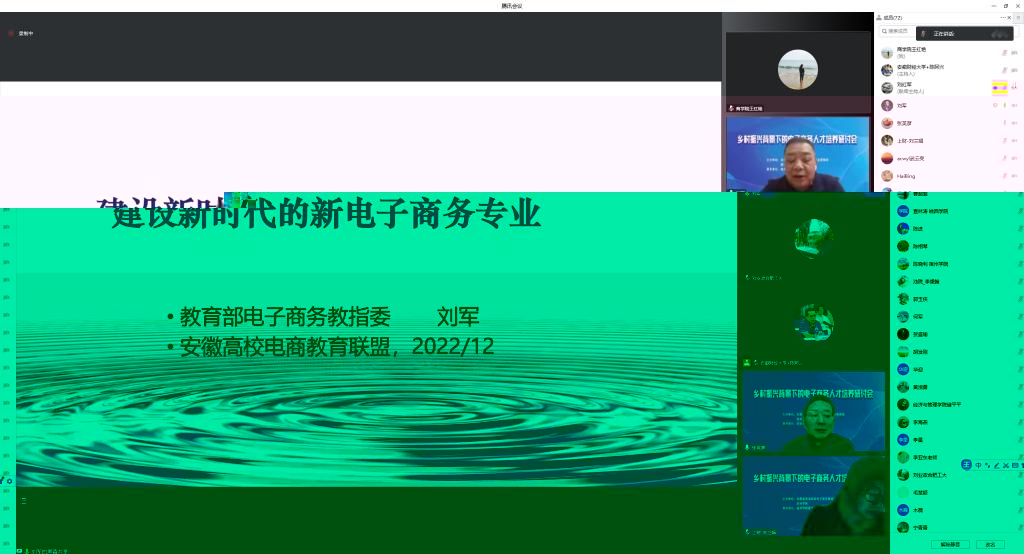Image resolution: width=1024 pixels, height=554 pixels.
Task: Toggle microphone icon for HaiBing
Action: pyautogui.click(x=1004, y=176)
